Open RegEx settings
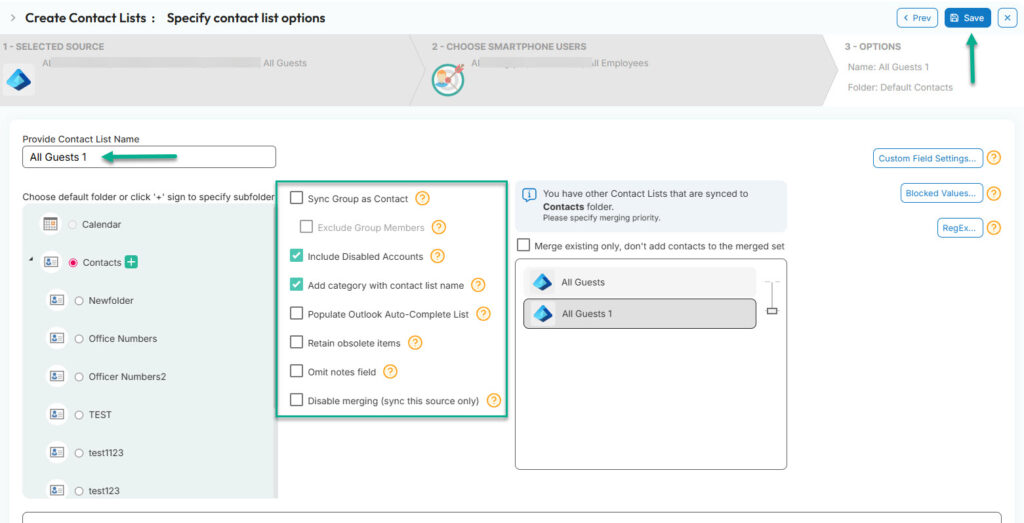Screen dimensions: 1024x523 pos(960,228)
